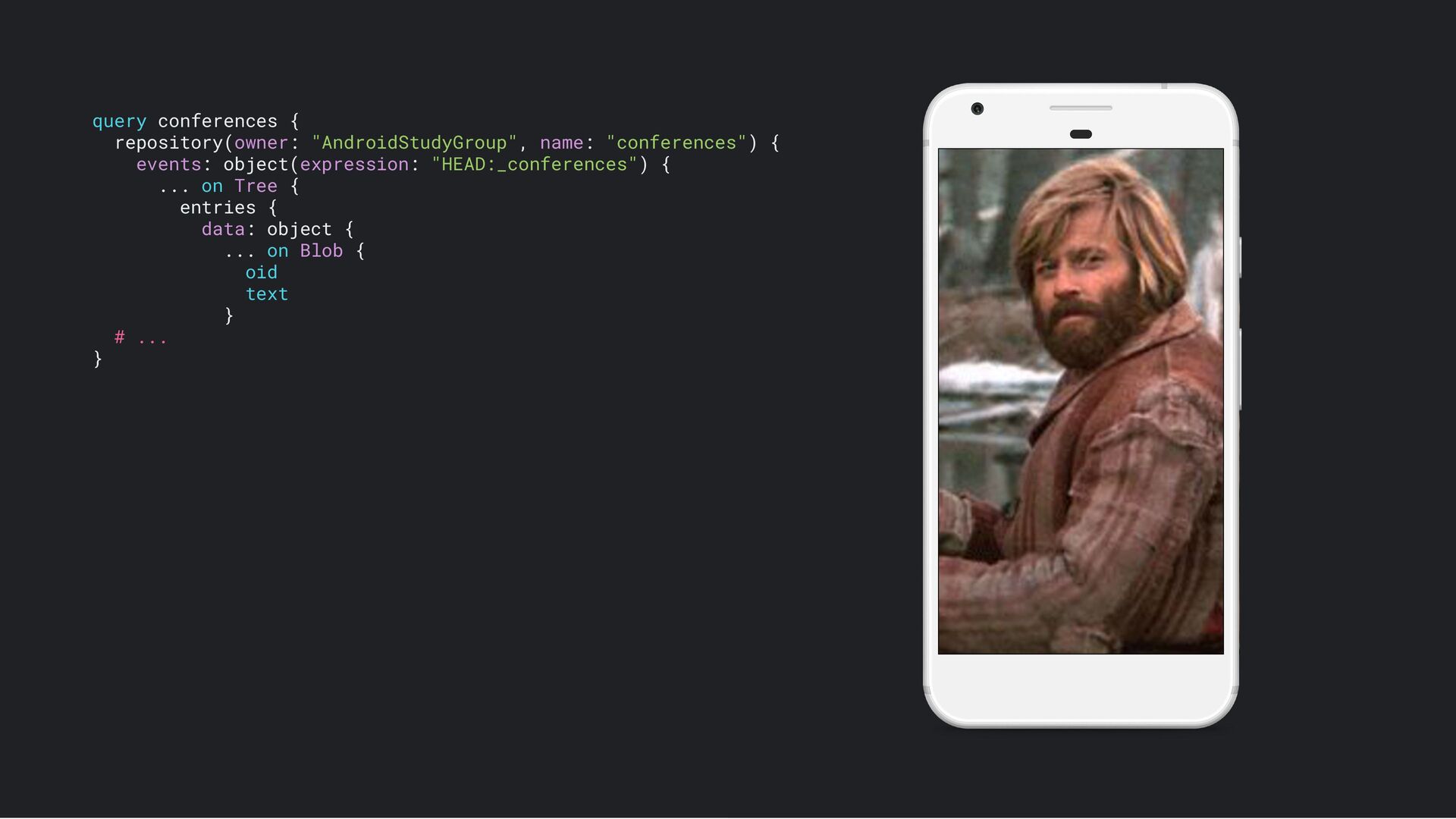1456x819 pixels.
Task: Click the 'text' field below oid
Action: point(266,294)
